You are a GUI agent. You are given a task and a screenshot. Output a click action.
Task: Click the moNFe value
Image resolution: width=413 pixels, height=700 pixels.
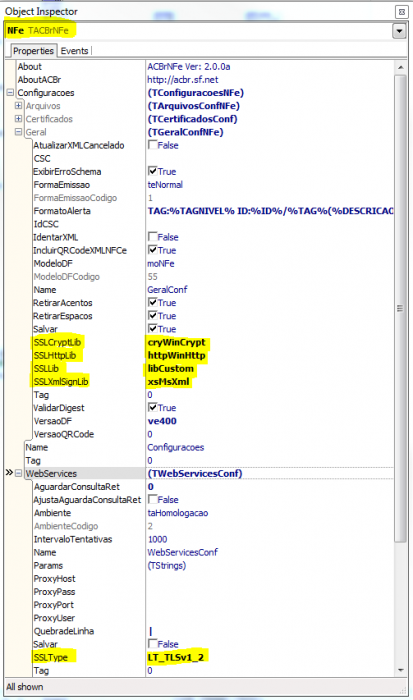[161, 263]
